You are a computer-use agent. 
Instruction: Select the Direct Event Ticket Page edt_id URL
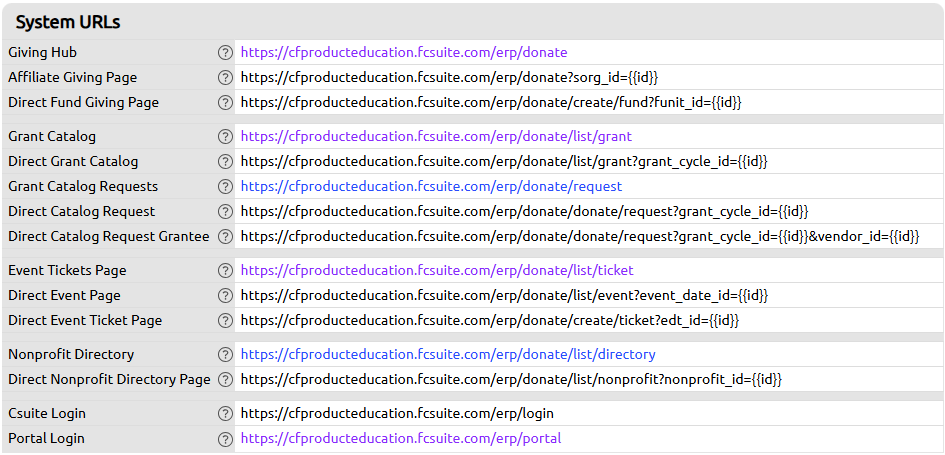(490, 321)
